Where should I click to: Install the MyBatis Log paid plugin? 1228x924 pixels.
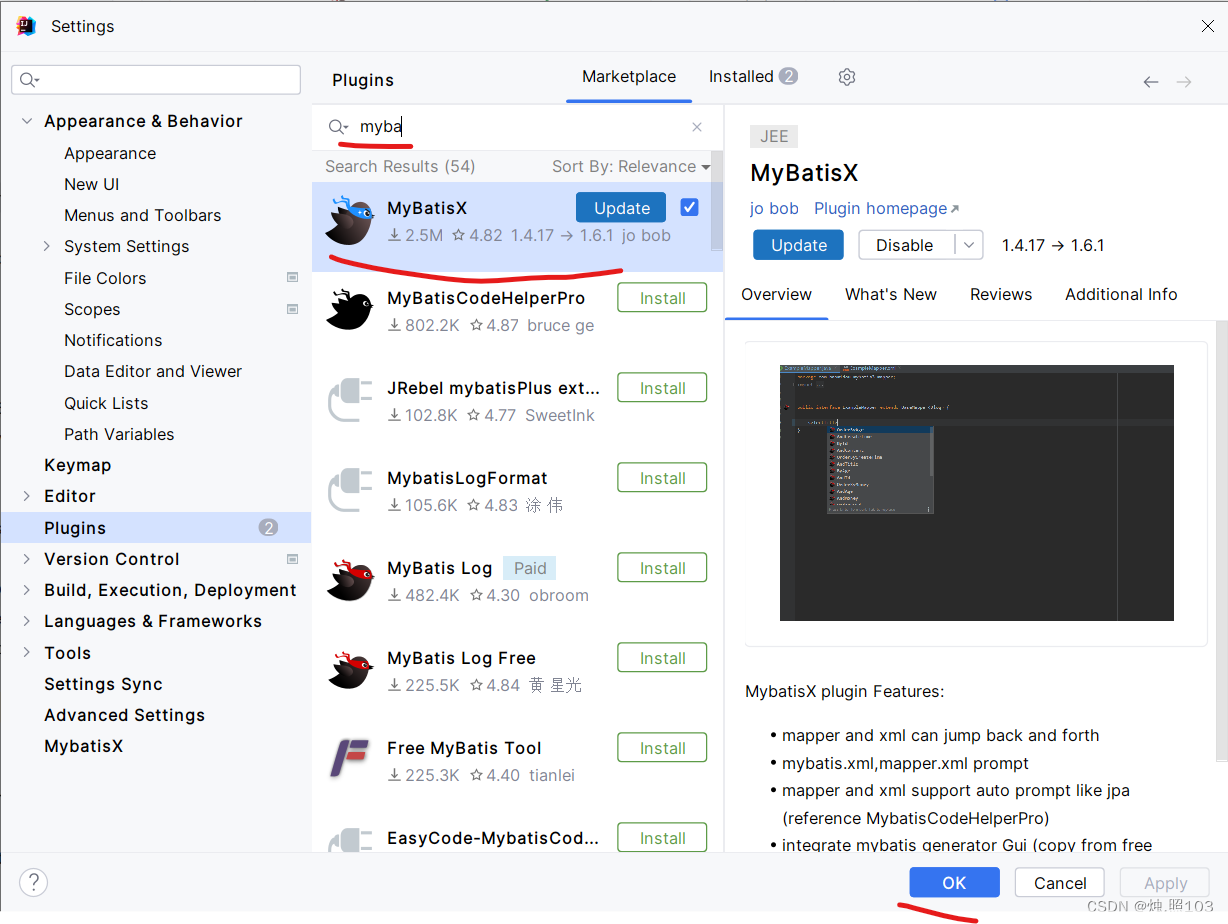point(662,568)
